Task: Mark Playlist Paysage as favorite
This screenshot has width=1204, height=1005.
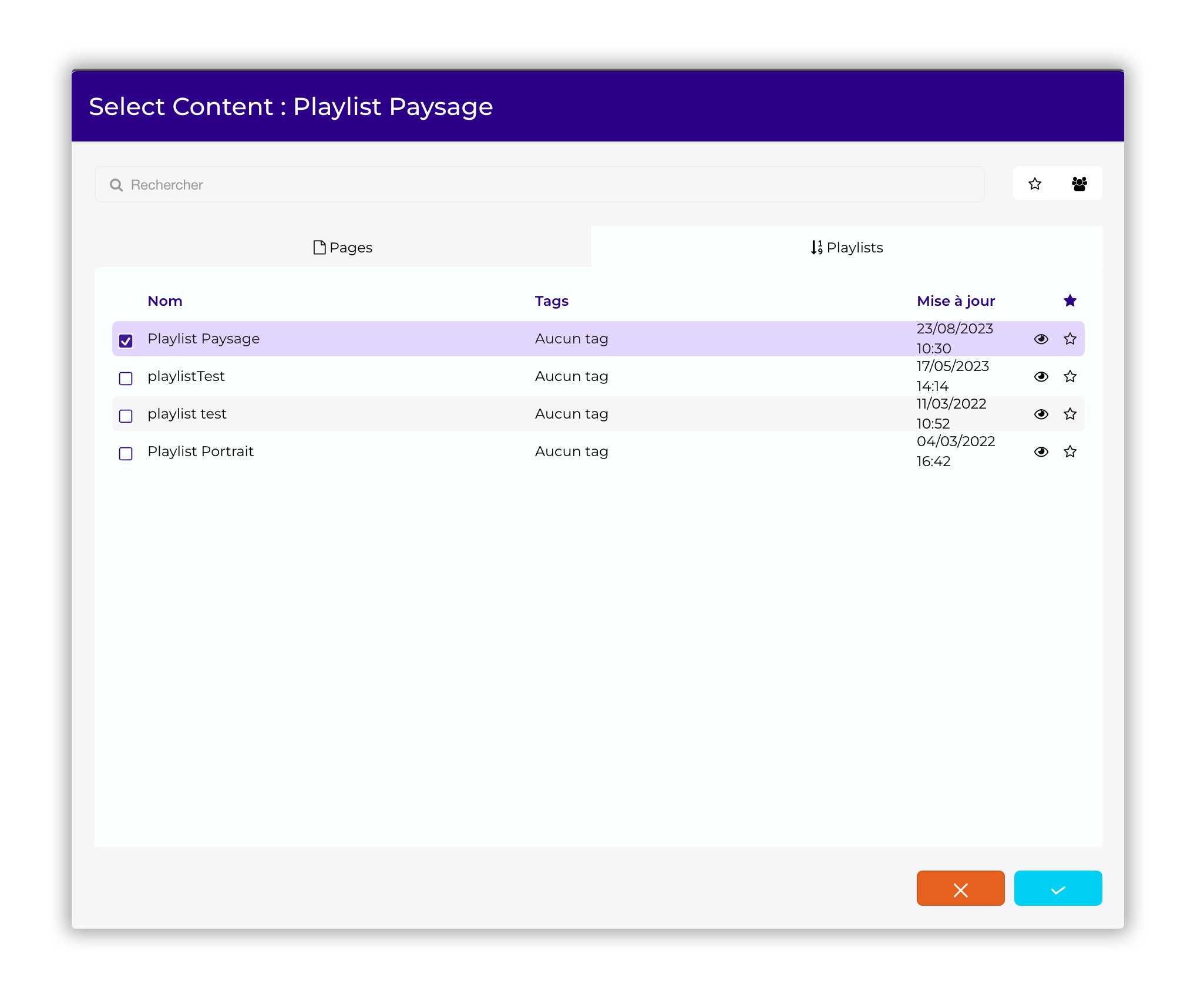Action: [1070, 339]
